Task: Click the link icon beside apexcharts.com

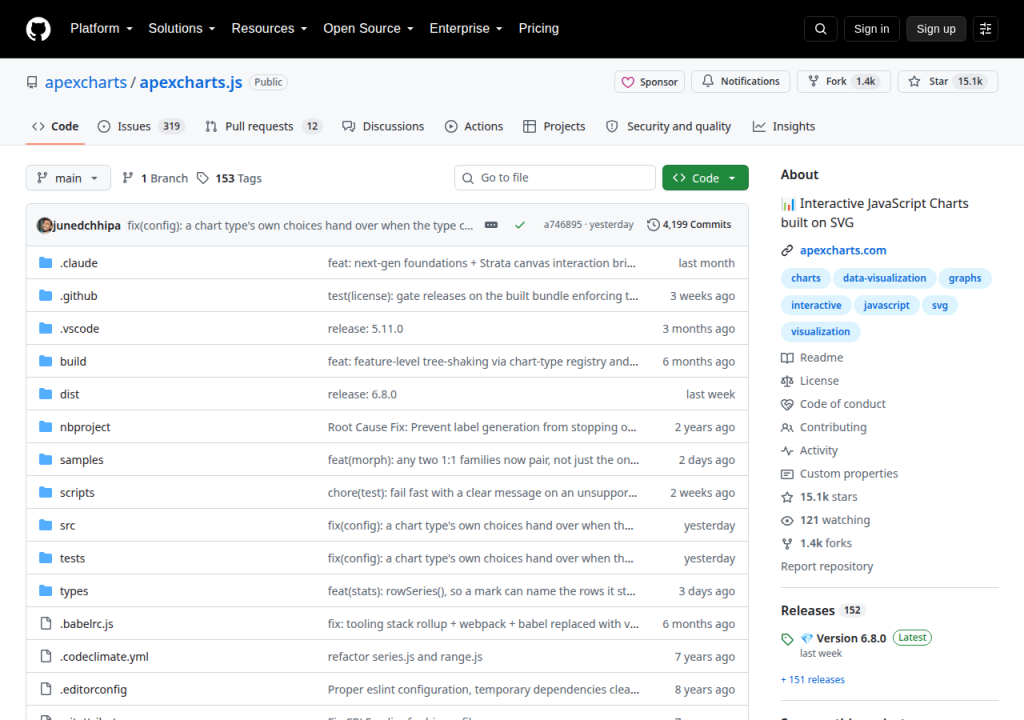Action: (787, 250)
